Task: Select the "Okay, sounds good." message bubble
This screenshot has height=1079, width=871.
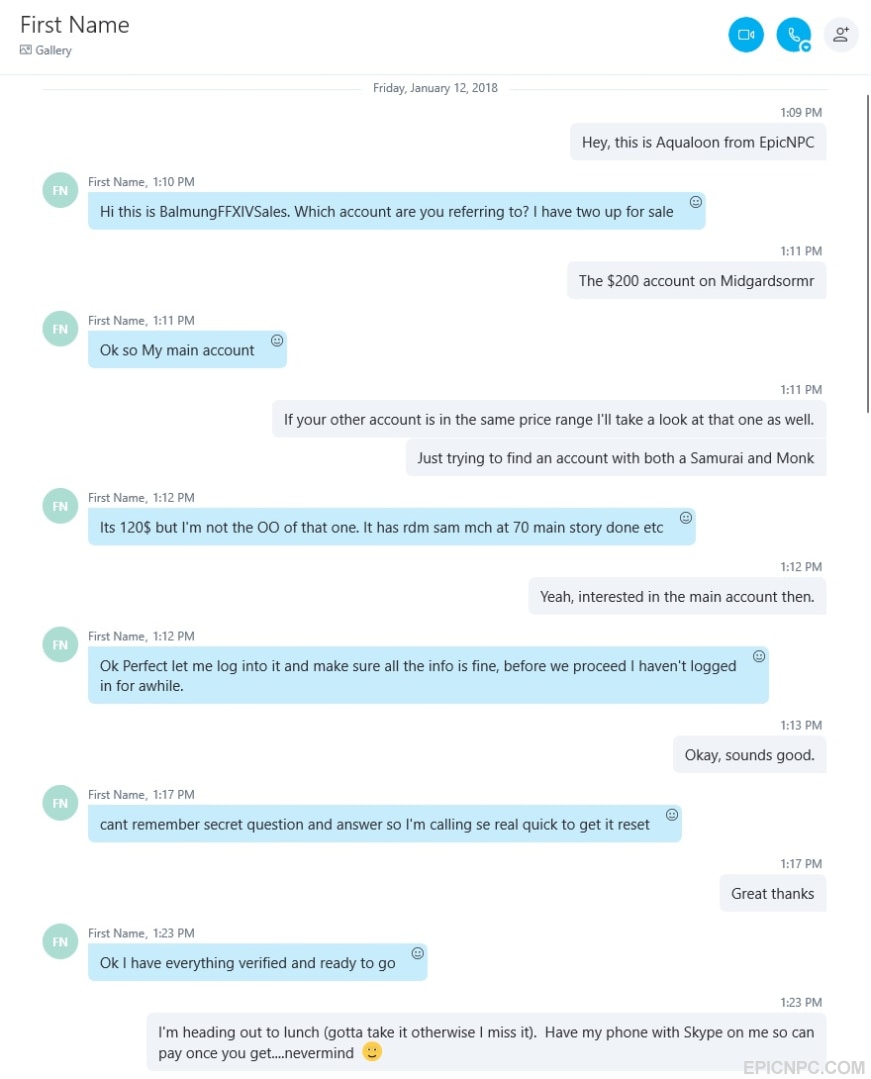Action: [x=749, y=755]
